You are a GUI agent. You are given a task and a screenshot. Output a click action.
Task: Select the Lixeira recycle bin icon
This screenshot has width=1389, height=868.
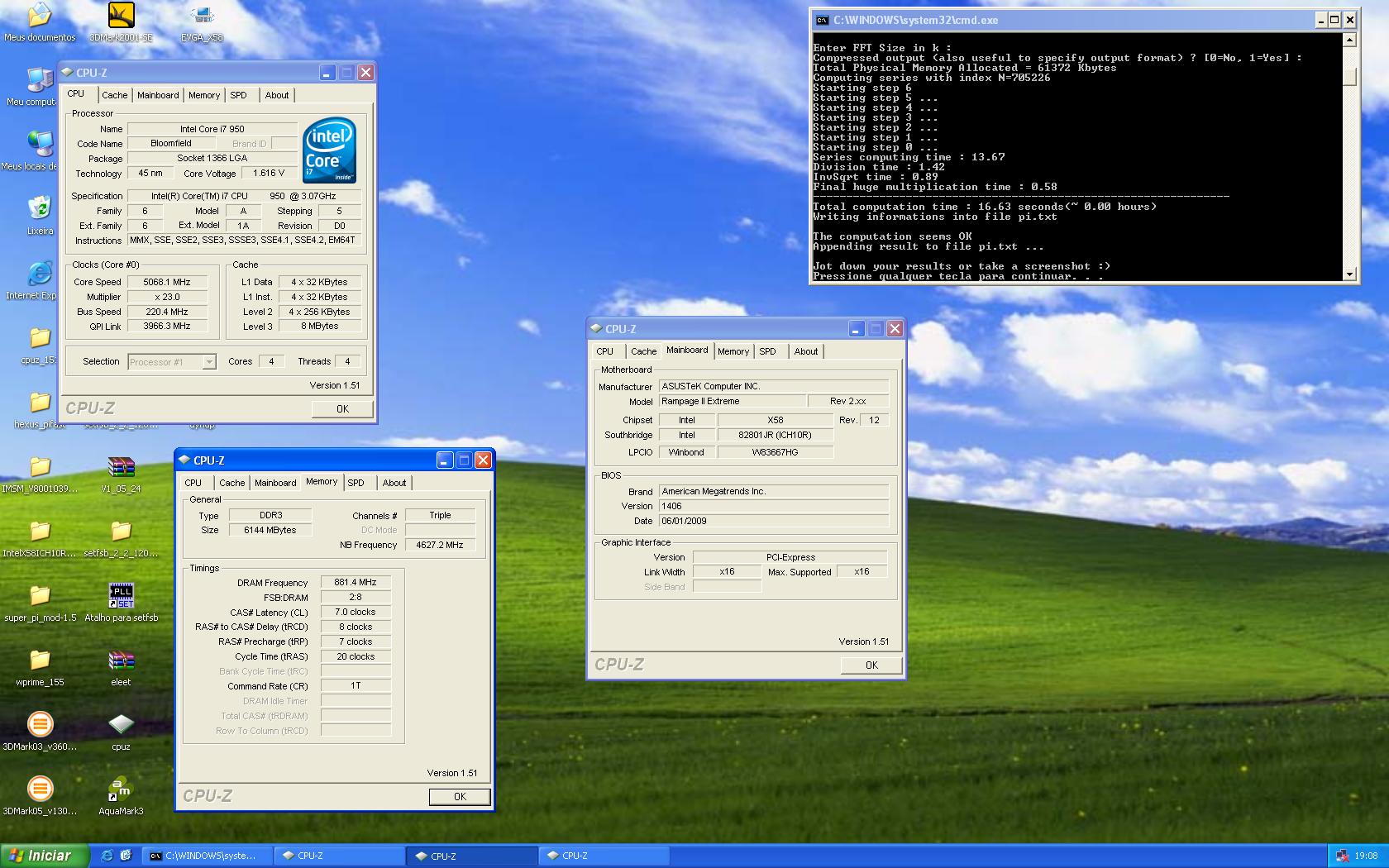pos(40,216)
